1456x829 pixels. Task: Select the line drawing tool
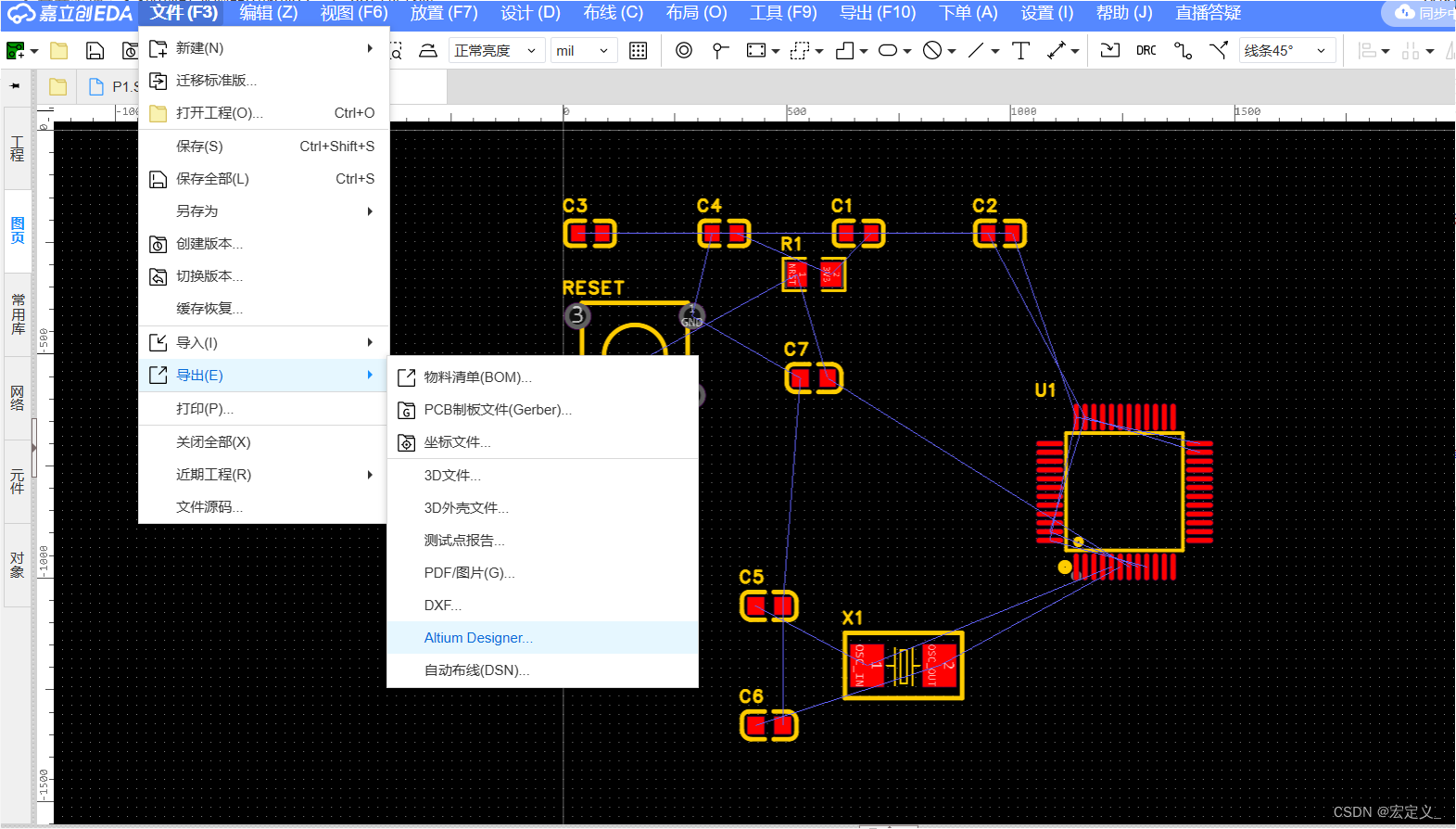(x=976, y=50)
